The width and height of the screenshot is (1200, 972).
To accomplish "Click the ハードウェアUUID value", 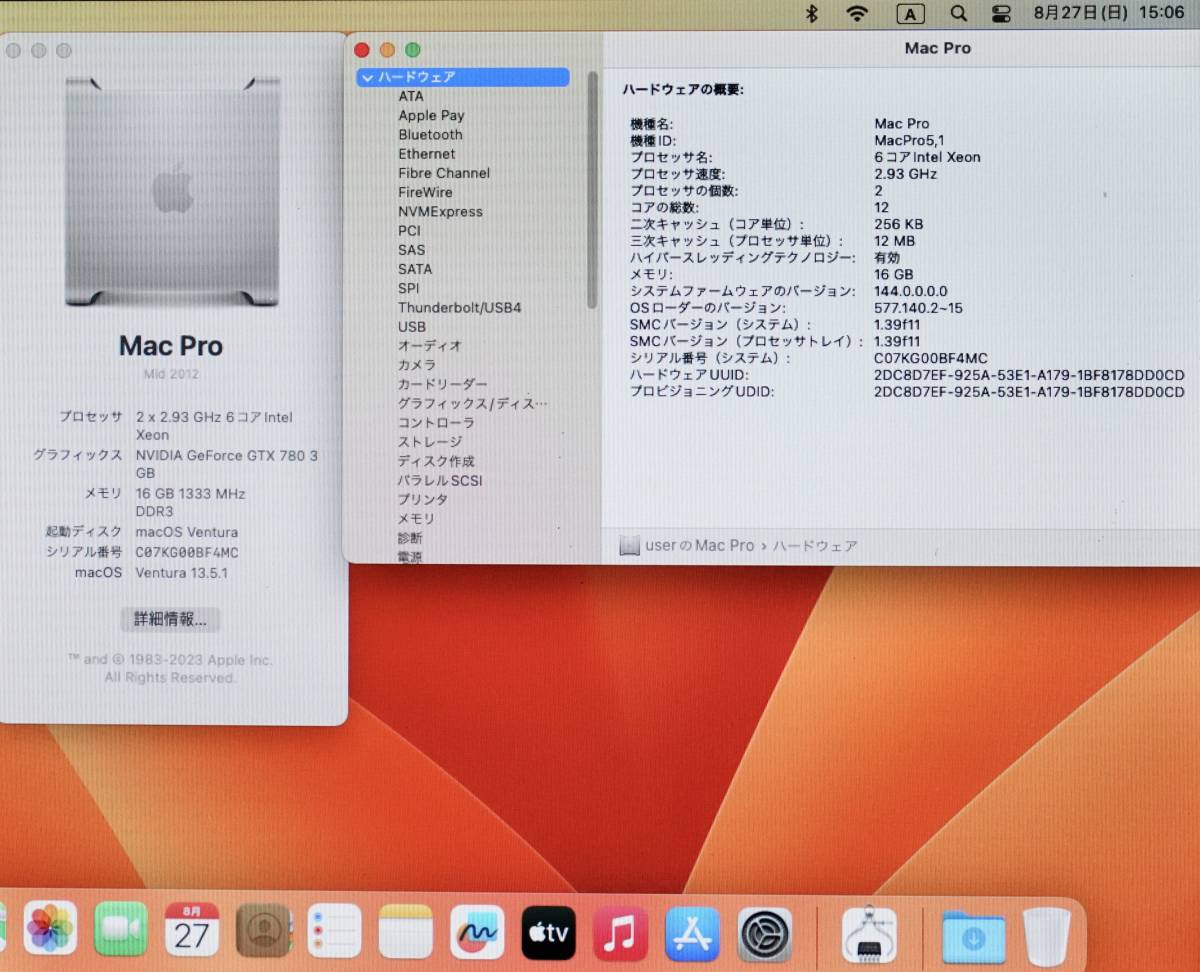I will pyautogui.click(x=1029, y=375).
